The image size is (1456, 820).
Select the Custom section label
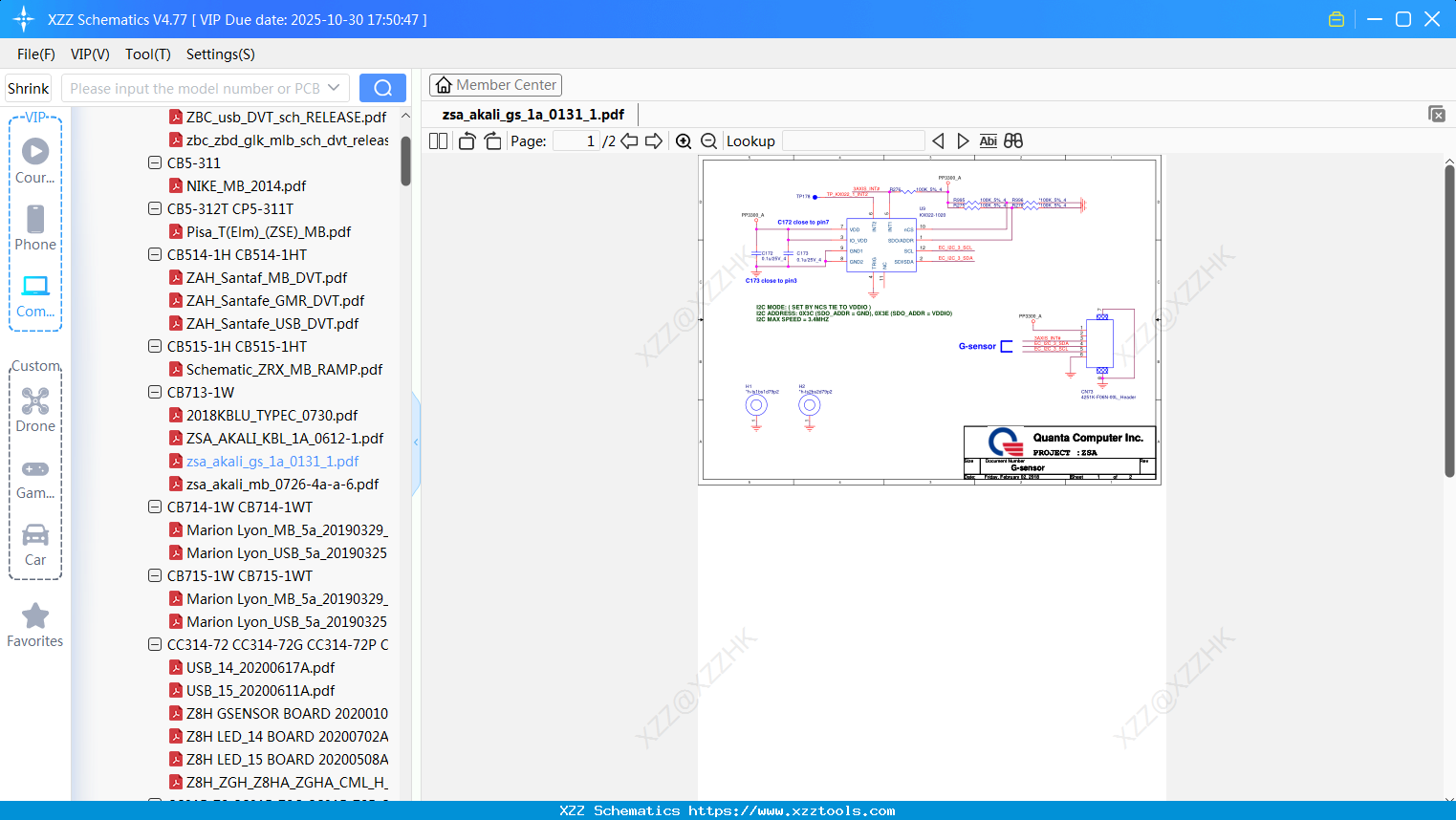pos(36,366)
